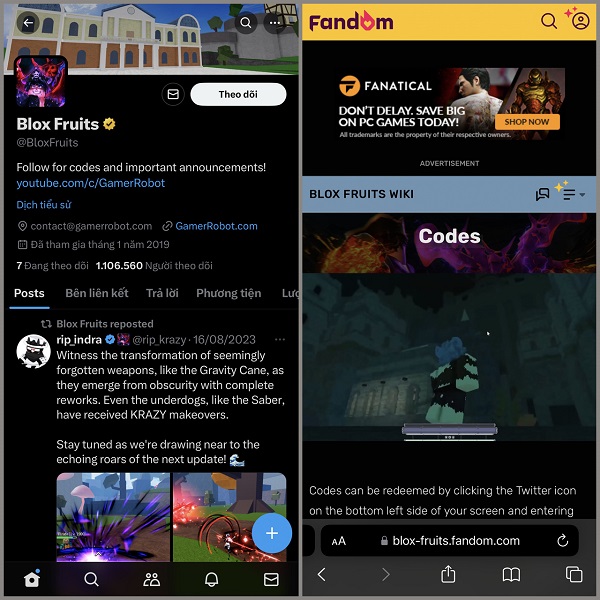Screen dimensions: 600x600
Task: Tap the back arrow on Blox Fruits profile
Action: click(x=28, y=23)
